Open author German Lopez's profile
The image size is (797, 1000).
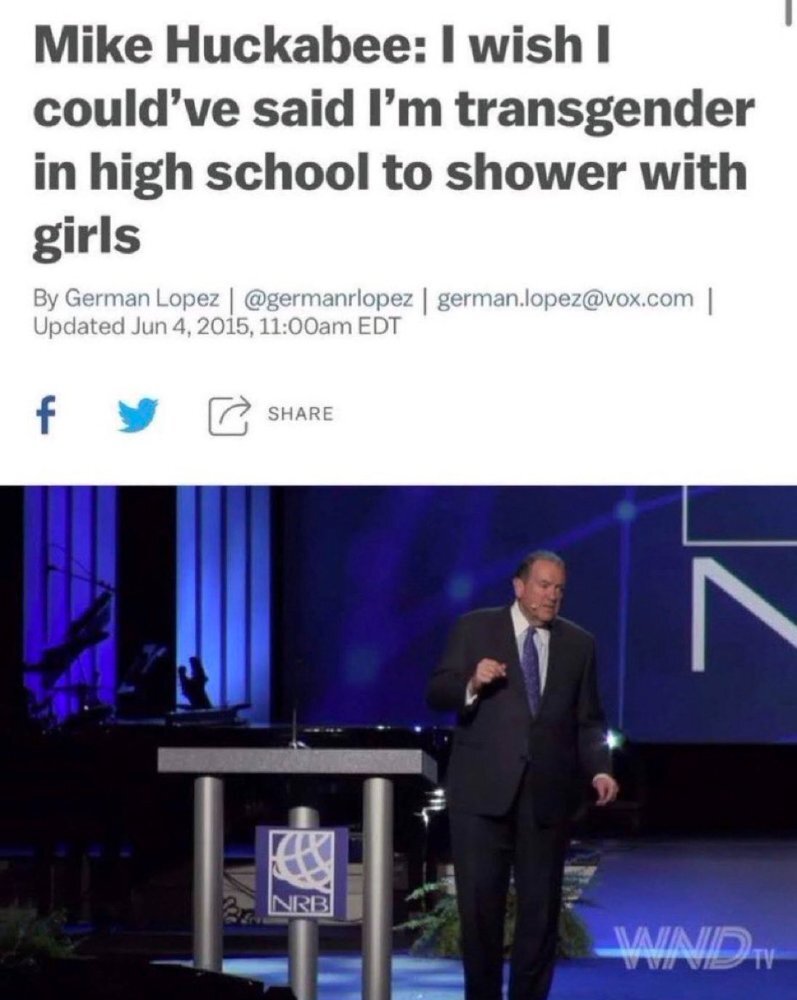143,298
